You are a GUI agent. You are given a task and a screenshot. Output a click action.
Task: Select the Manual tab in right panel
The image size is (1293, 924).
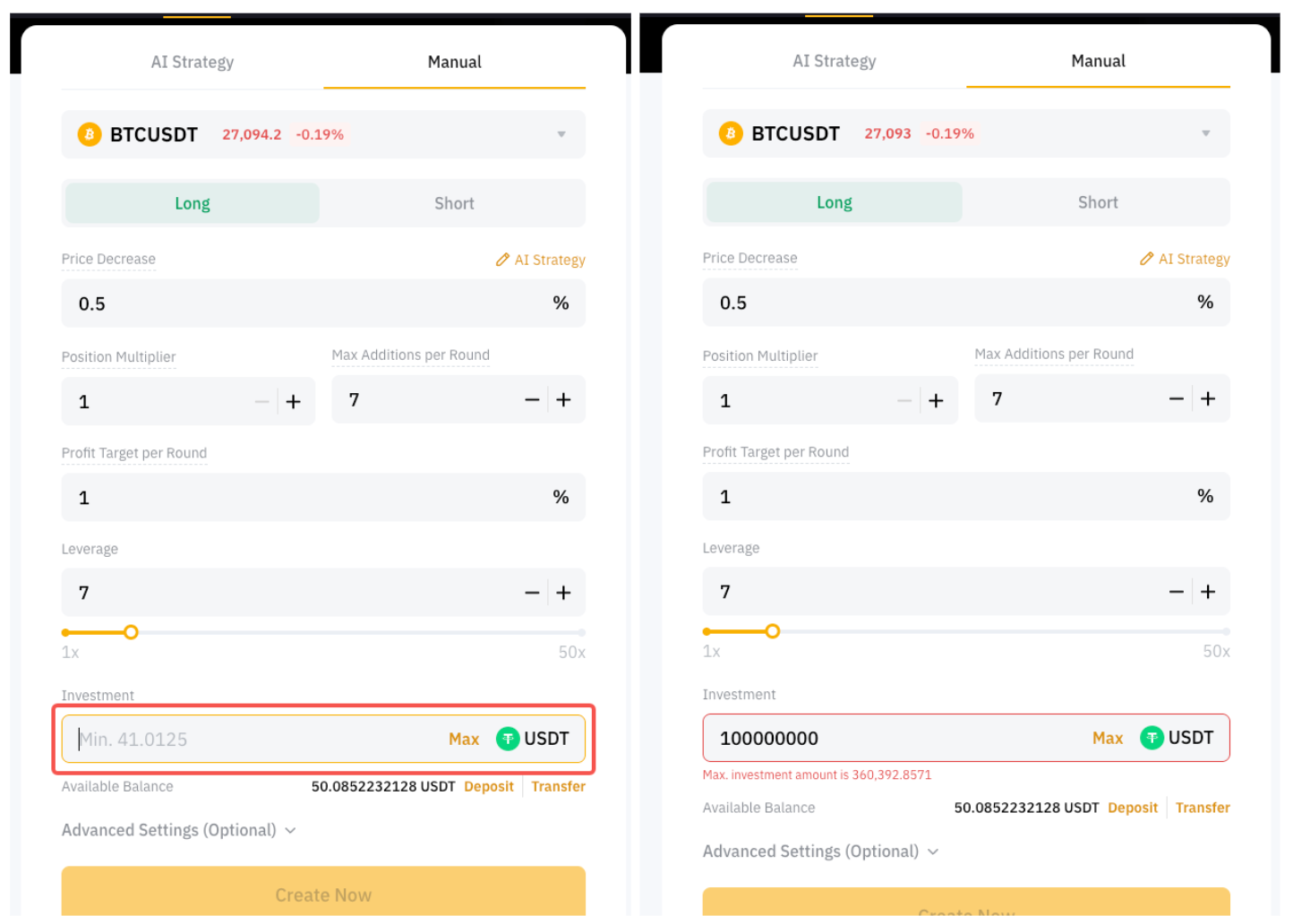tap(1098, 61)
